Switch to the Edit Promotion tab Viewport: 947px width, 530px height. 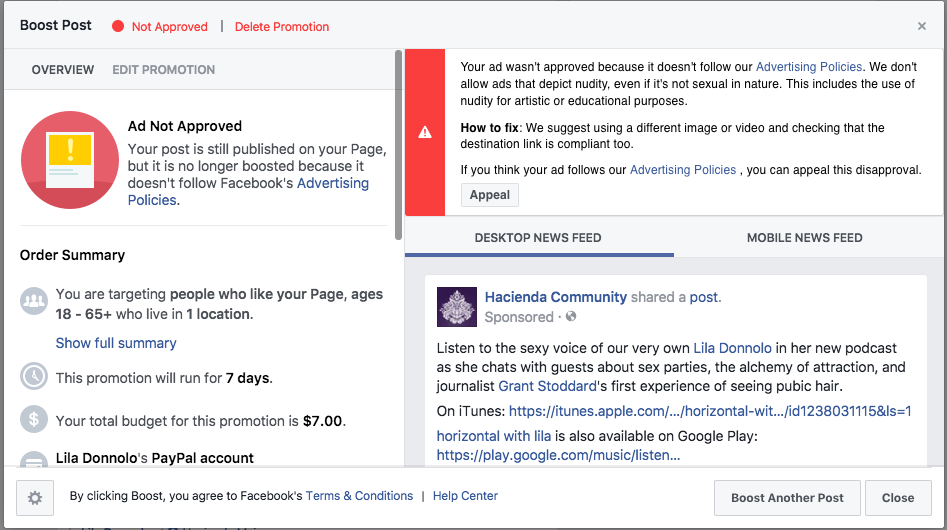[x=164, y=69]
